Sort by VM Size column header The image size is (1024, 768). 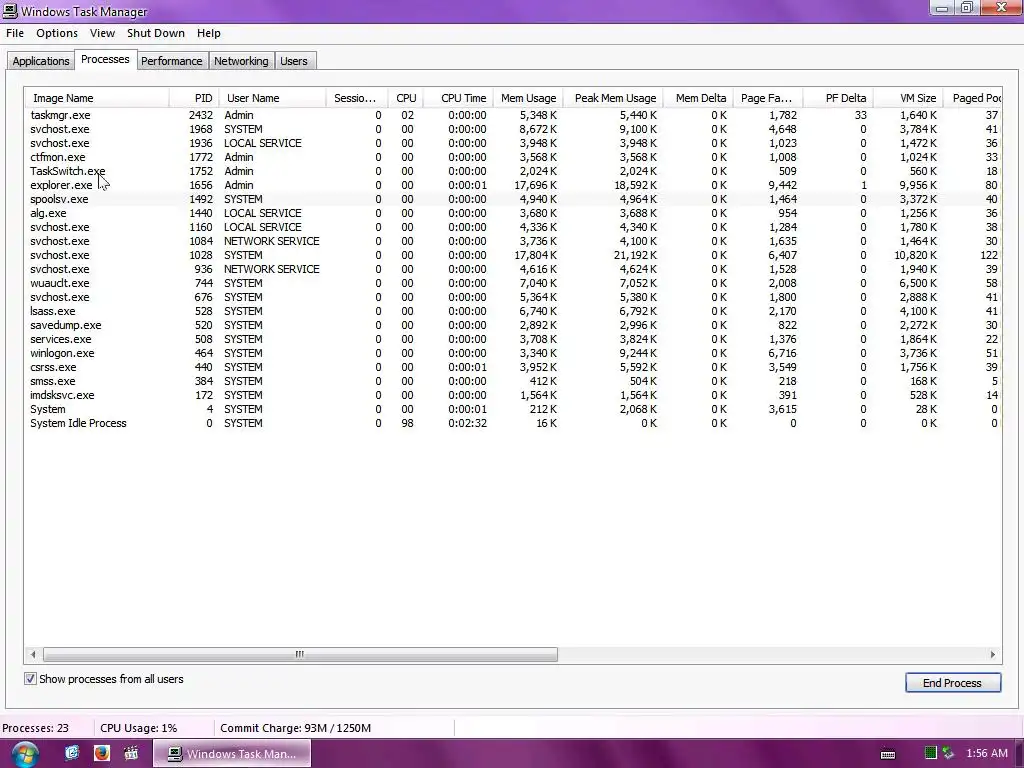(x=908, y=98)
